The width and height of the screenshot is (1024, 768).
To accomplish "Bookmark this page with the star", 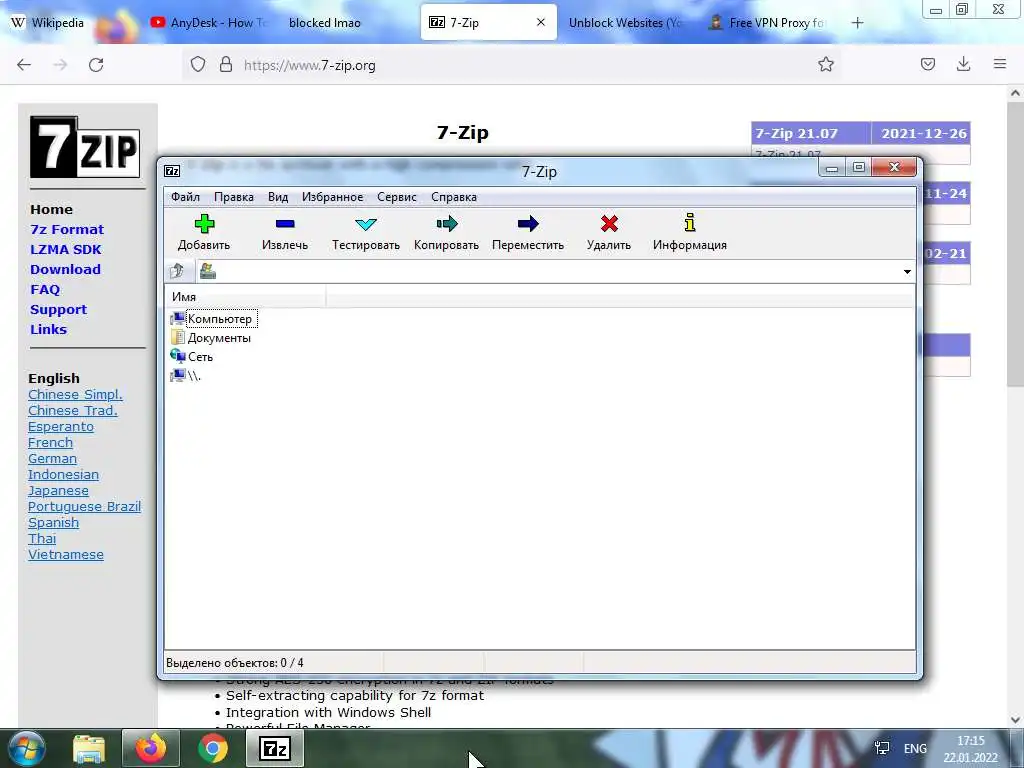I will [825, 64].
